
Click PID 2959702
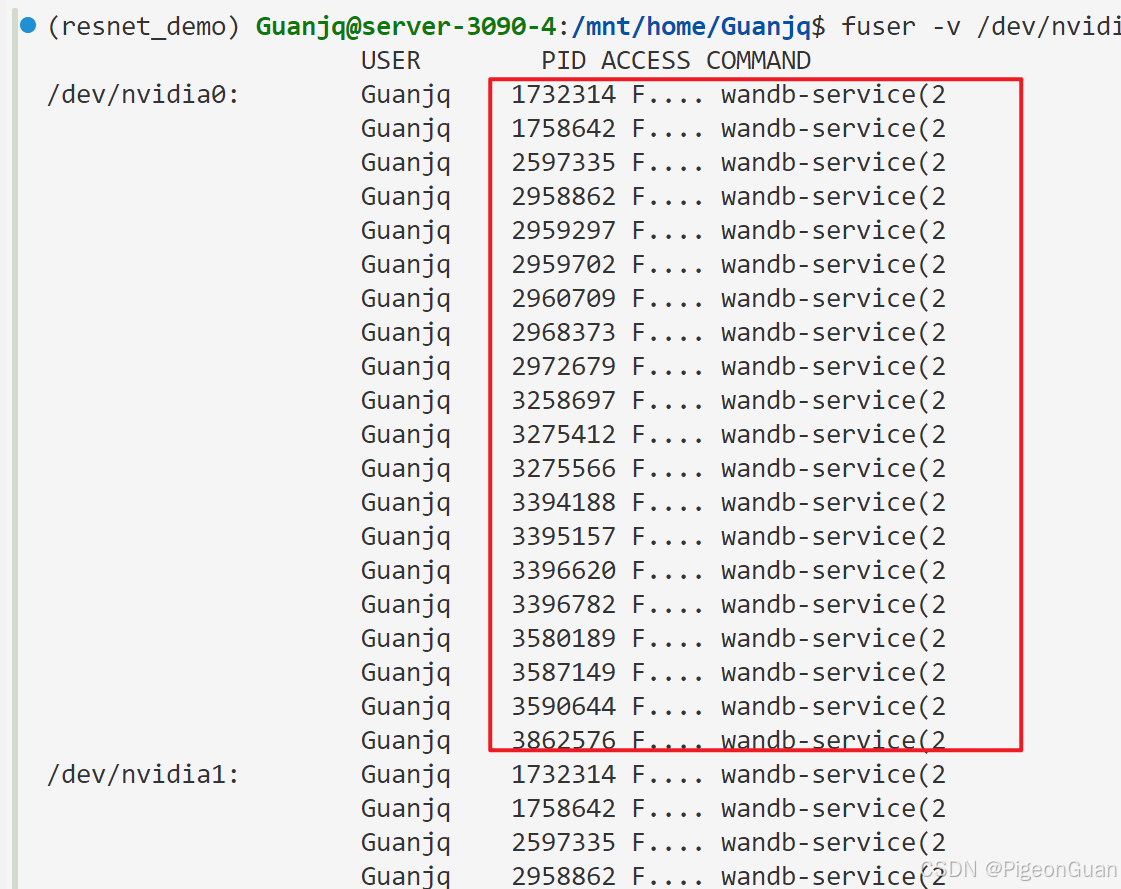pos(563,265)
